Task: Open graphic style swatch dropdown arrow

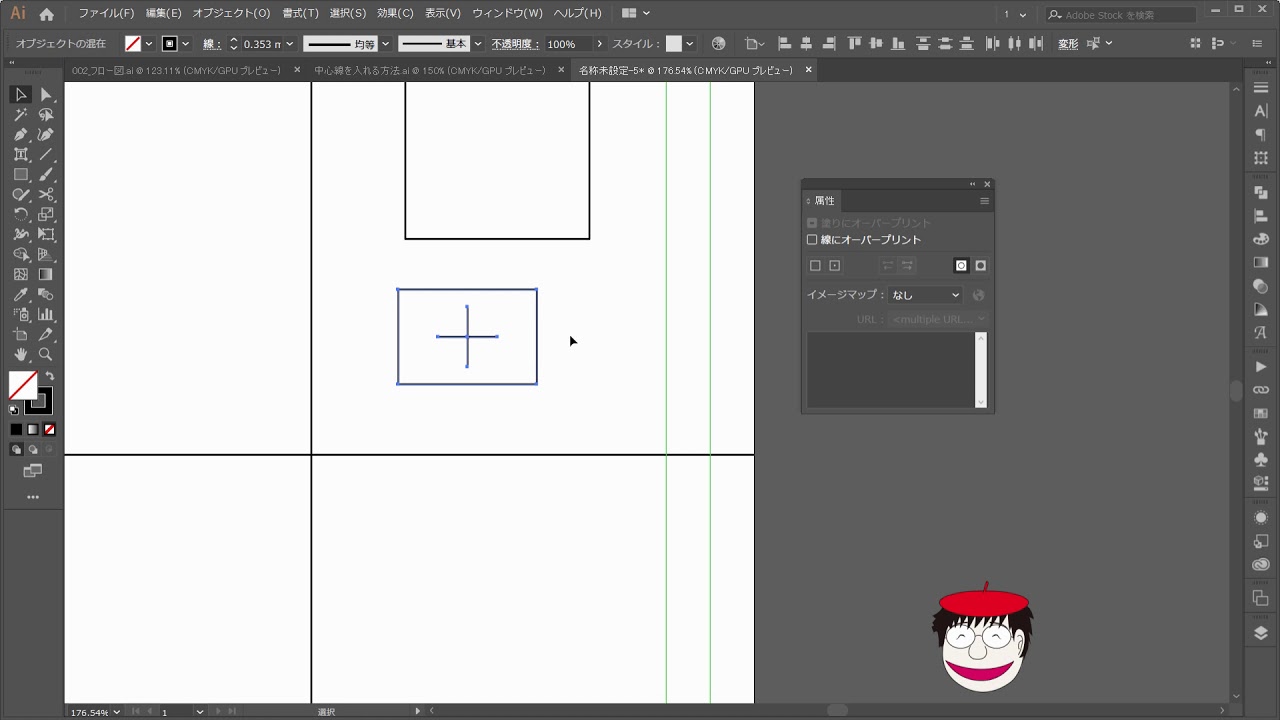Action: pyautogui.click(x=689, y=44)
